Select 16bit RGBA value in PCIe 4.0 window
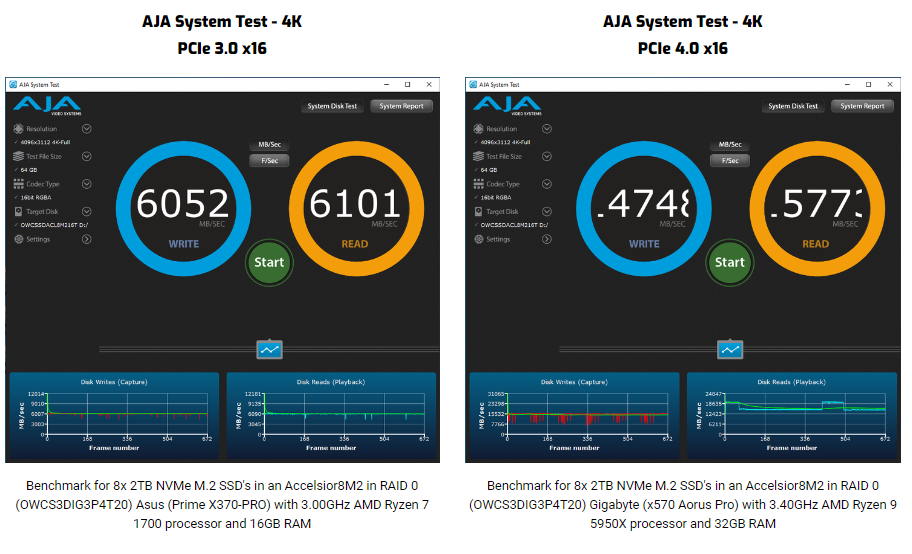The height and width of the screenshot is (554, 912). (496, 197)
